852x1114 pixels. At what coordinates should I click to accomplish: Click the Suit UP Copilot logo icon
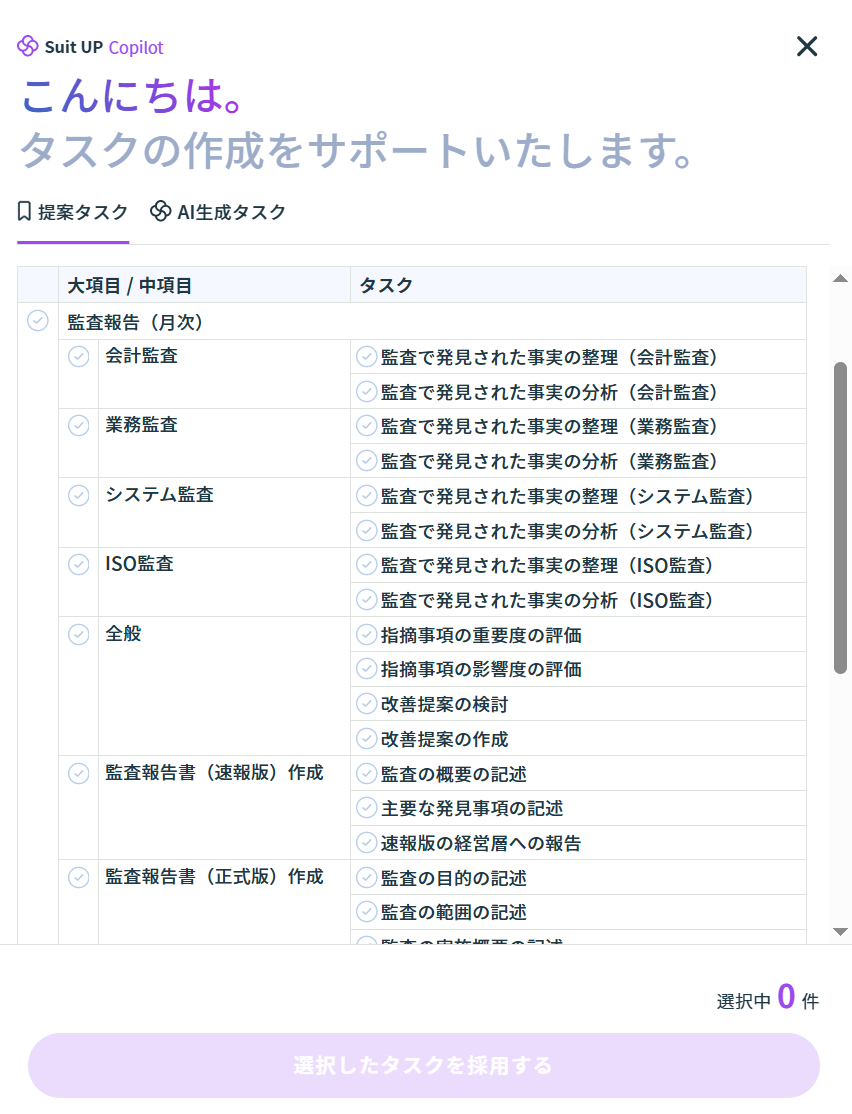coord(28,46)
